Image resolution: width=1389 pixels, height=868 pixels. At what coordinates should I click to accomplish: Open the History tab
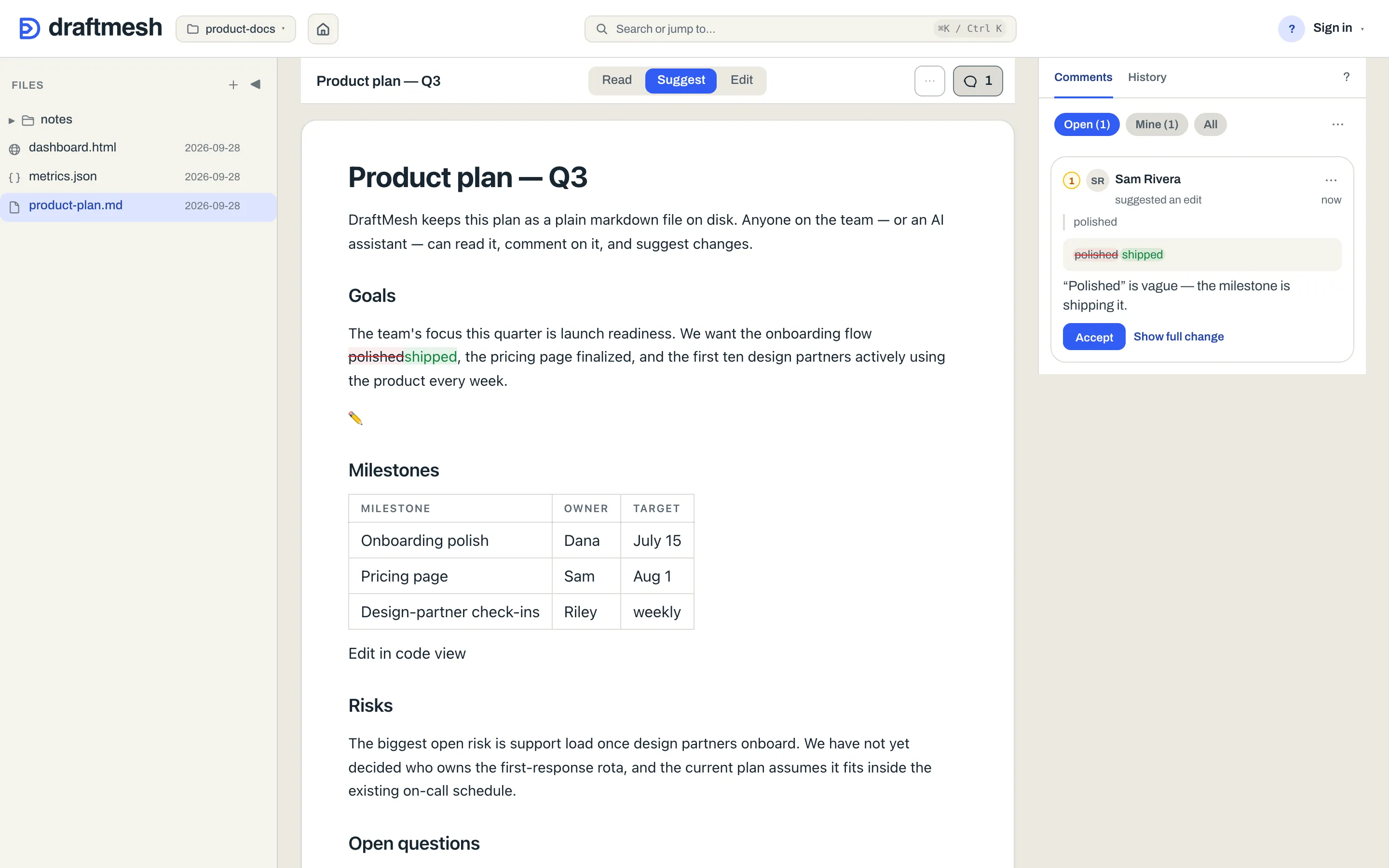(1147, 77)
